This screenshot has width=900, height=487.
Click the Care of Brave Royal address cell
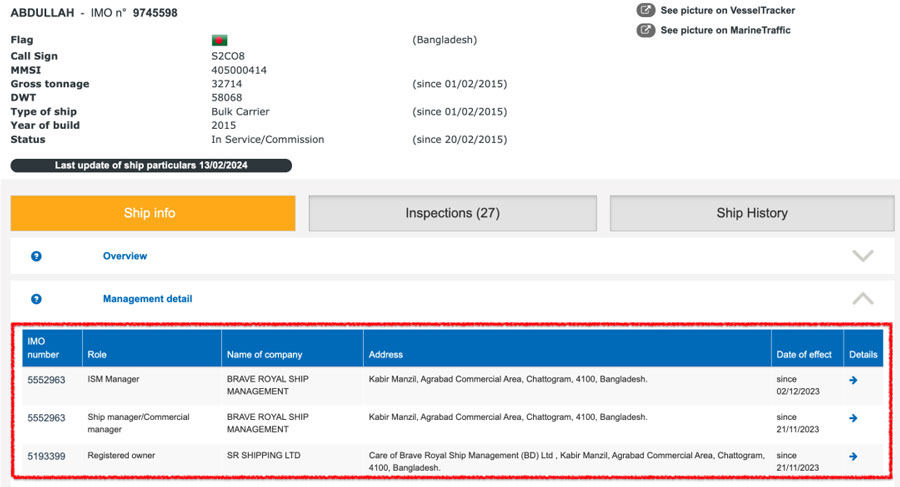567,462
